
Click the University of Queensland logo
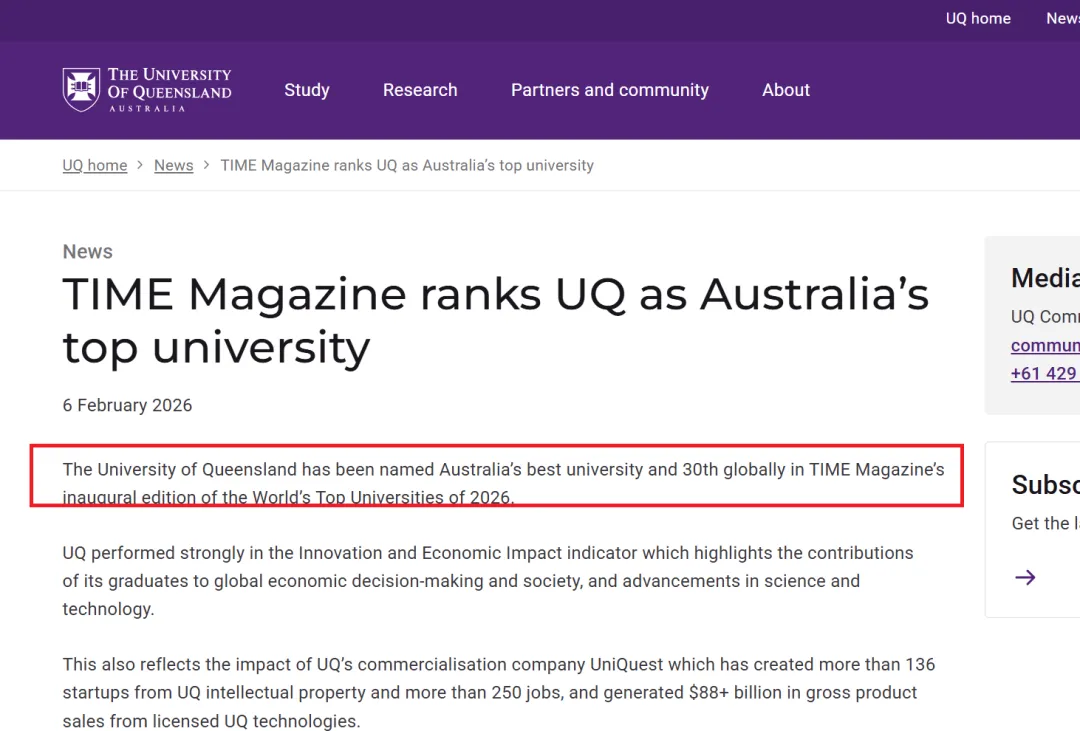pos(147,90)
